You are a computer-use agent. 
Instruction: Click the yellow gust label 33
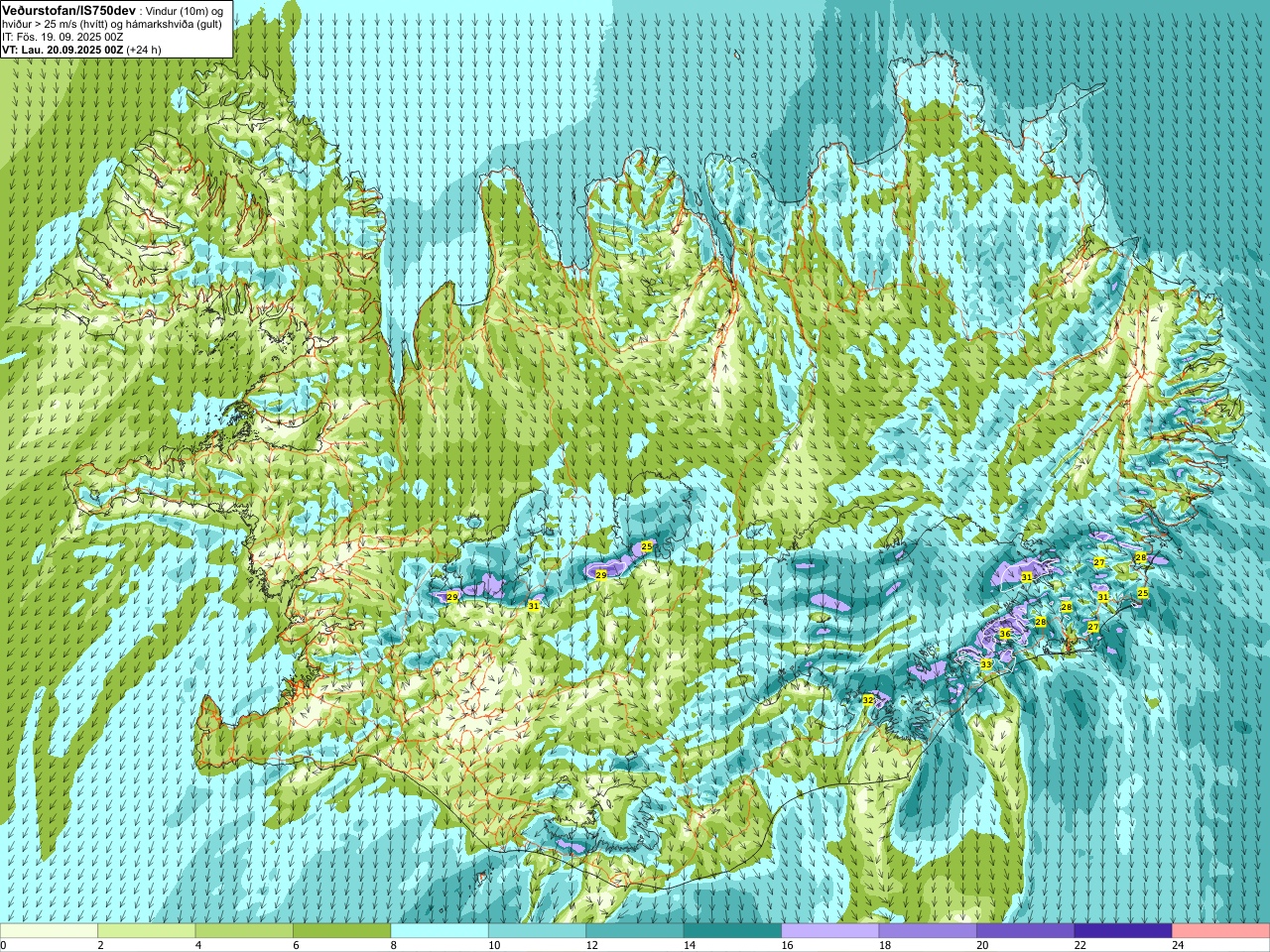(985, 664)
